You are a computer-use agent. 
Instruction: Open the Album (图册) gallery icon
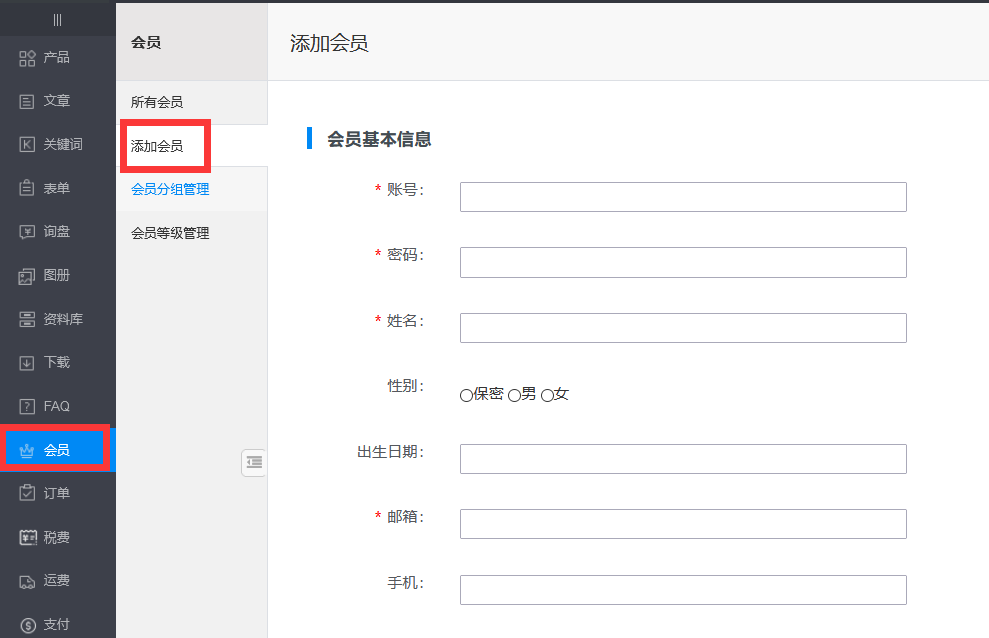28,276
